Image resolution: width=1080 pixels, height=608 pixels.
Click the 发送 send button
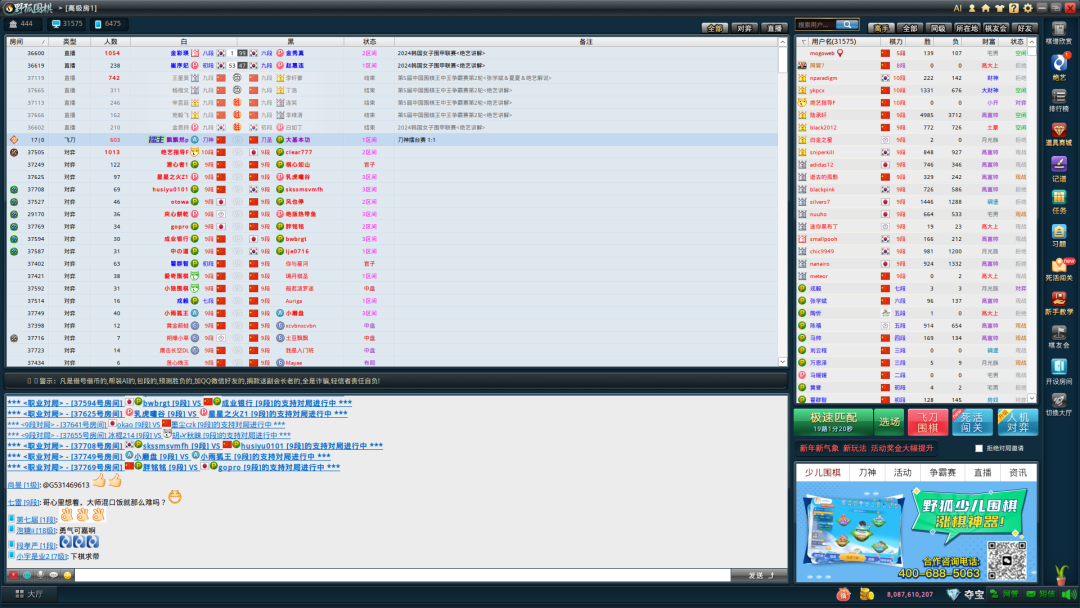pyautogui.click(x=757, y=576)
